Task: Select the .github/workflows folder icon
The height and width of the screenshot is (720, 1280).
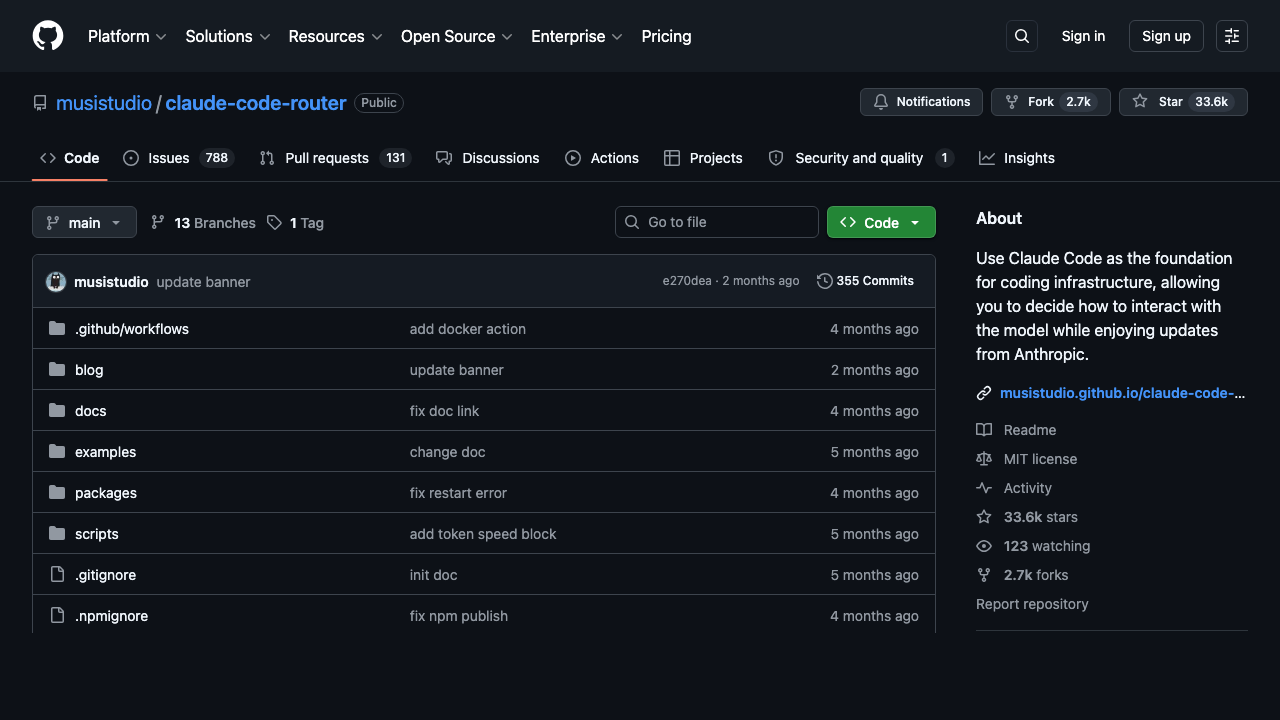Action: tap(57, 329)
